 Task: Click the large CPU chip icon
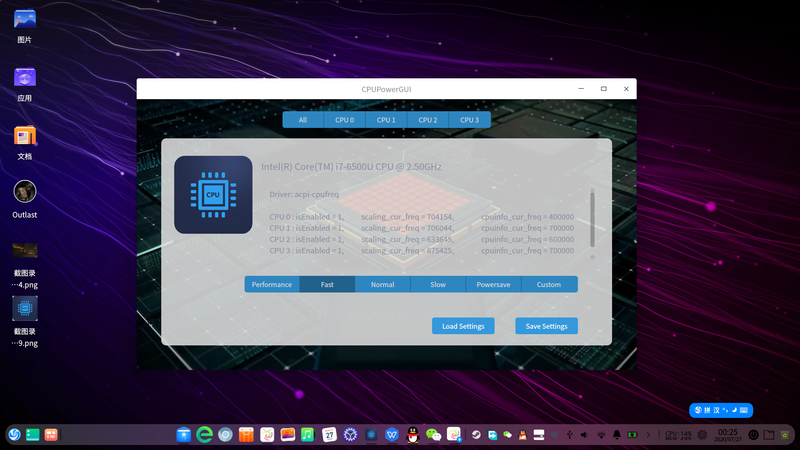coord(213,195)
